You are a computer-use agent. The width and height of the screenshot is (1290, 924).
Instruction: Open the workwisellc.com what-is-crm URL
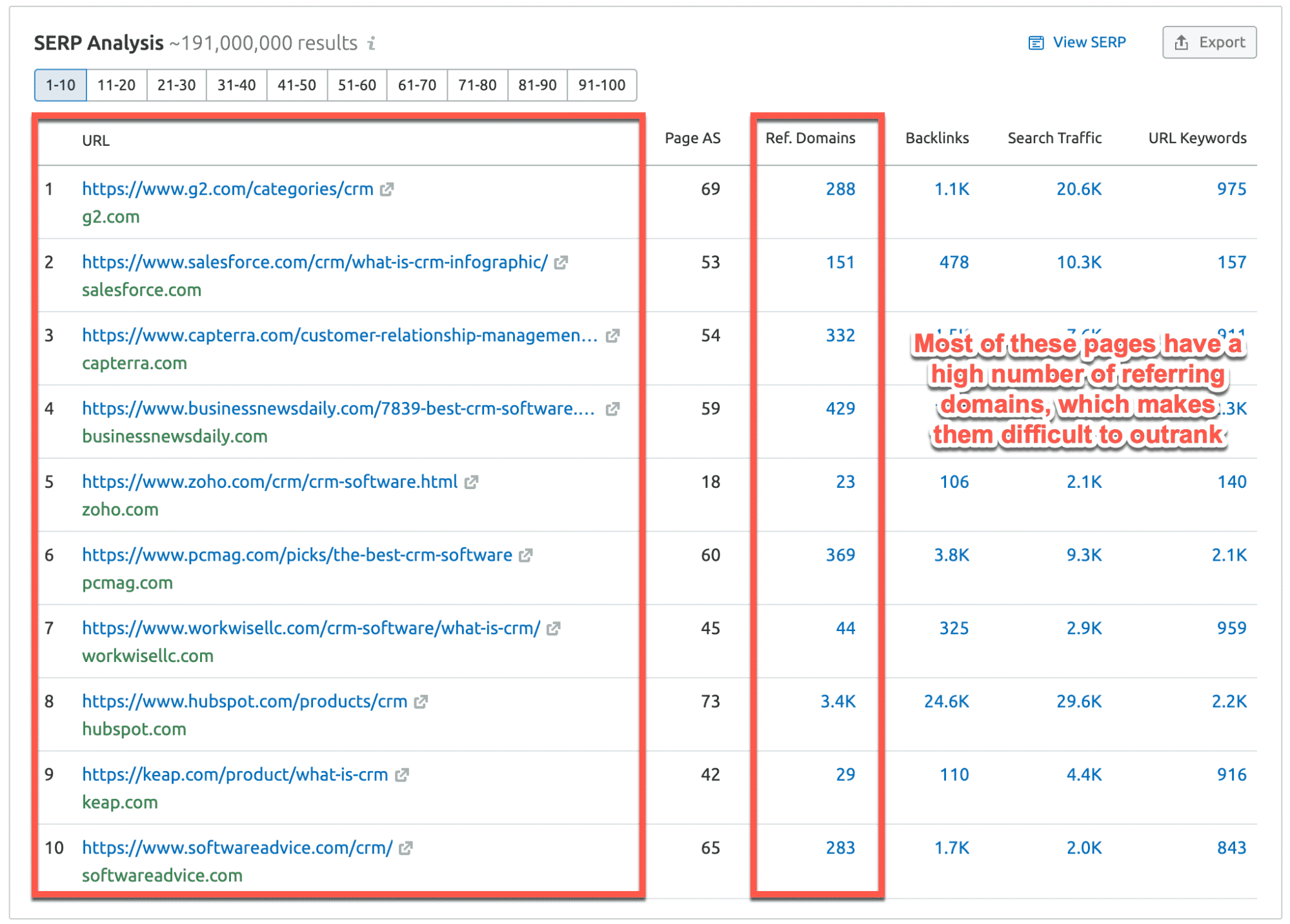tap(310, 628)
